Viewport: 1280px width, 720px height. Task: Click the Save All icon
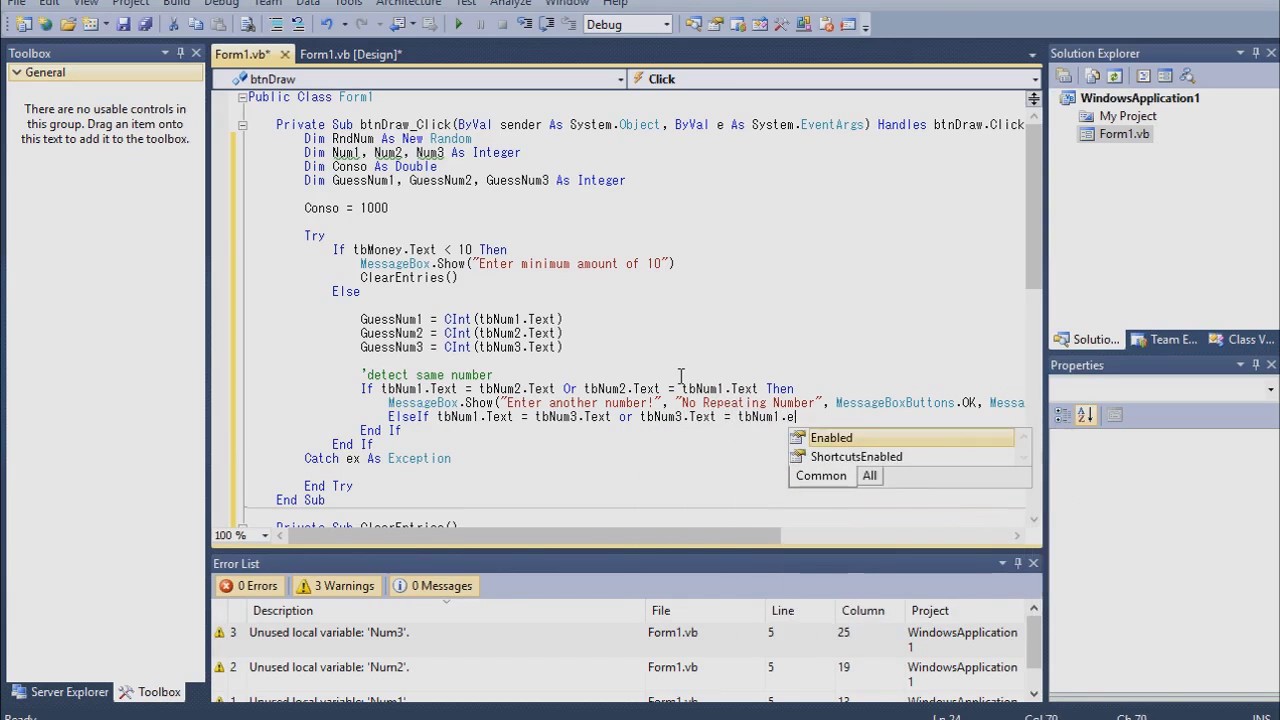(145, 24)
